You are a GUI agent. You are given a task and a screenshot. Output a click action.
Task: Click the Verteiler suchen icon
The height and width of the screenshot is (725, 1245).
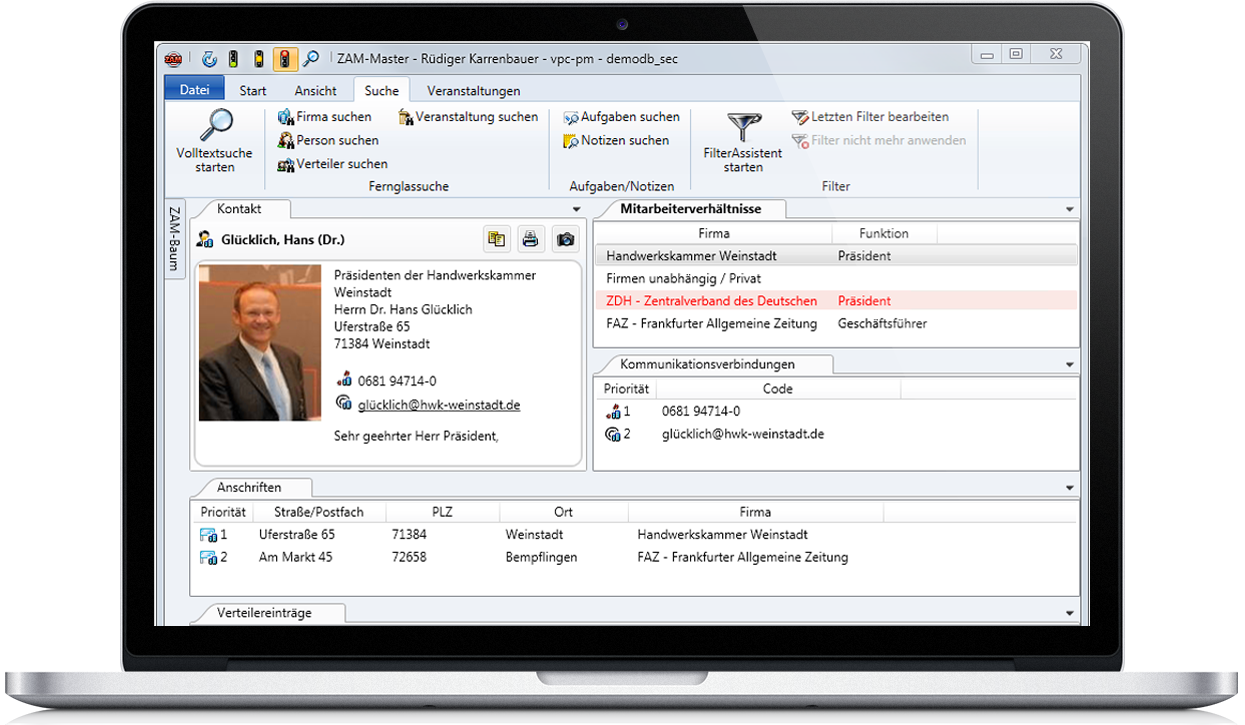(287, 163)
